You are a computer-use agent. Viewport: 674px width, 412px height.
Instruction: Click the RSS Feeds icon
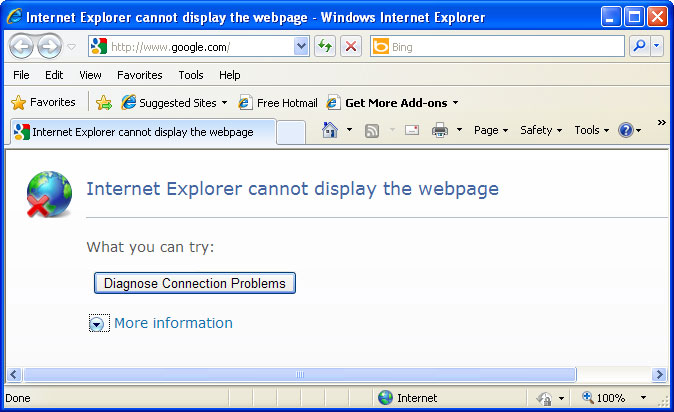[x=372, y=130]
